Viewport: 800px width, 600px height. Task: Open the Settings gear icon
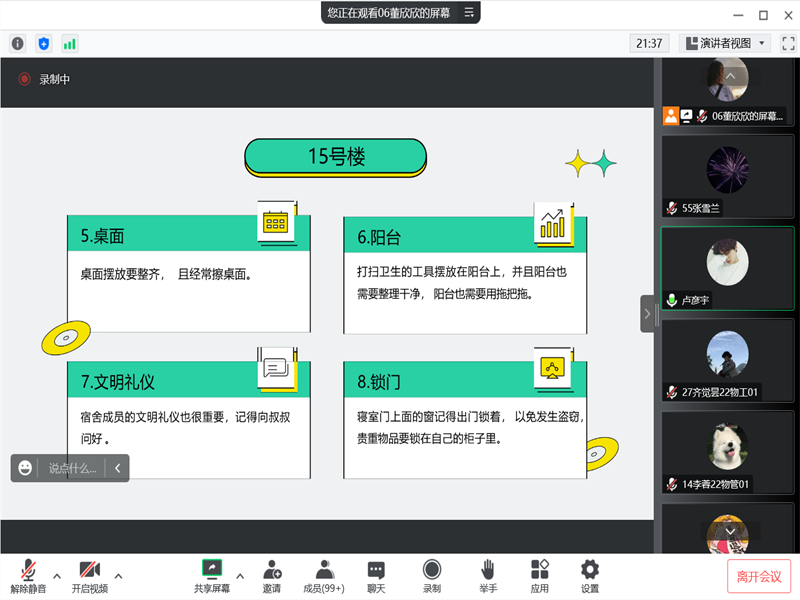[590, 576]
